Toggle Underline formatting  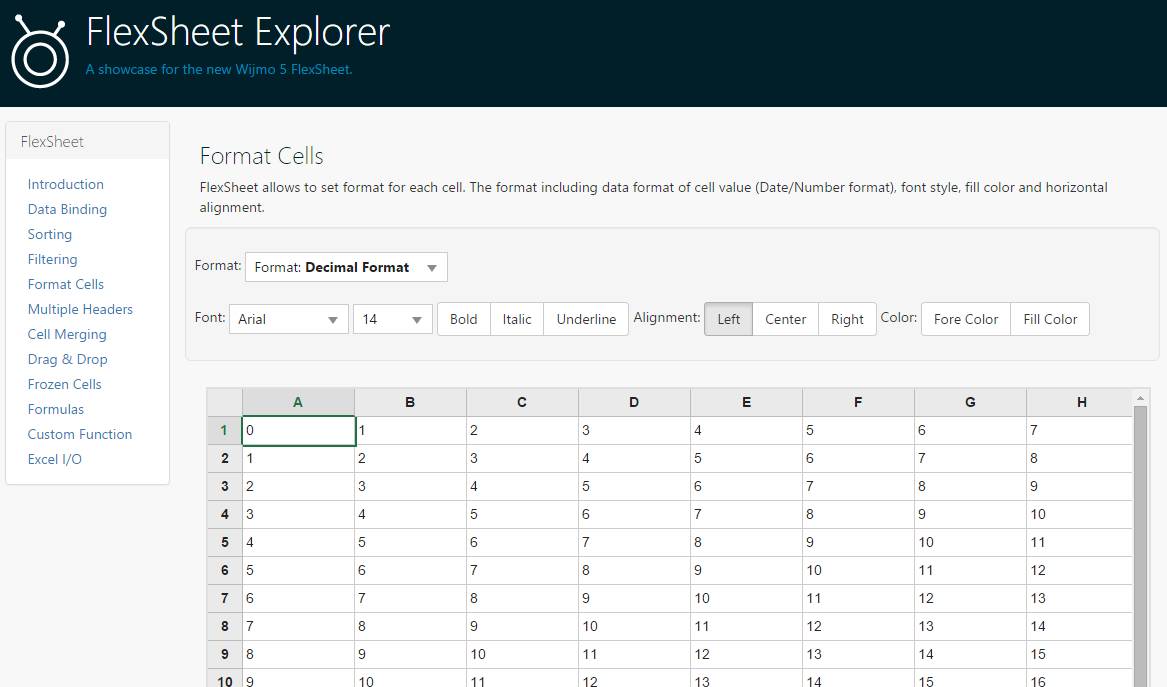click(x=586, y=319)
